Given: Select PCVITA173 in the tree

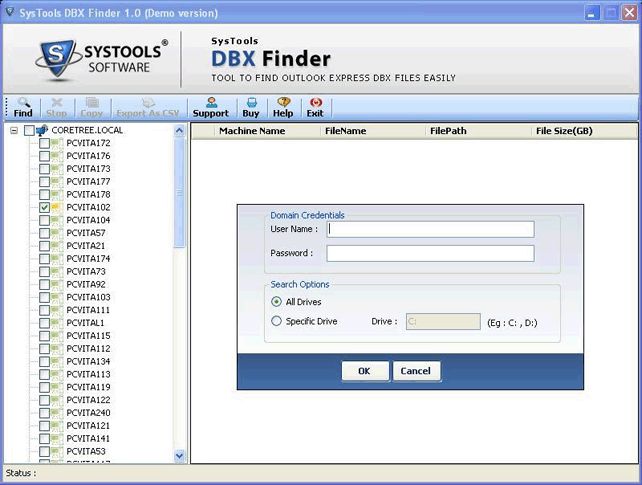Looking at the screenshot, I should point(88,169).
